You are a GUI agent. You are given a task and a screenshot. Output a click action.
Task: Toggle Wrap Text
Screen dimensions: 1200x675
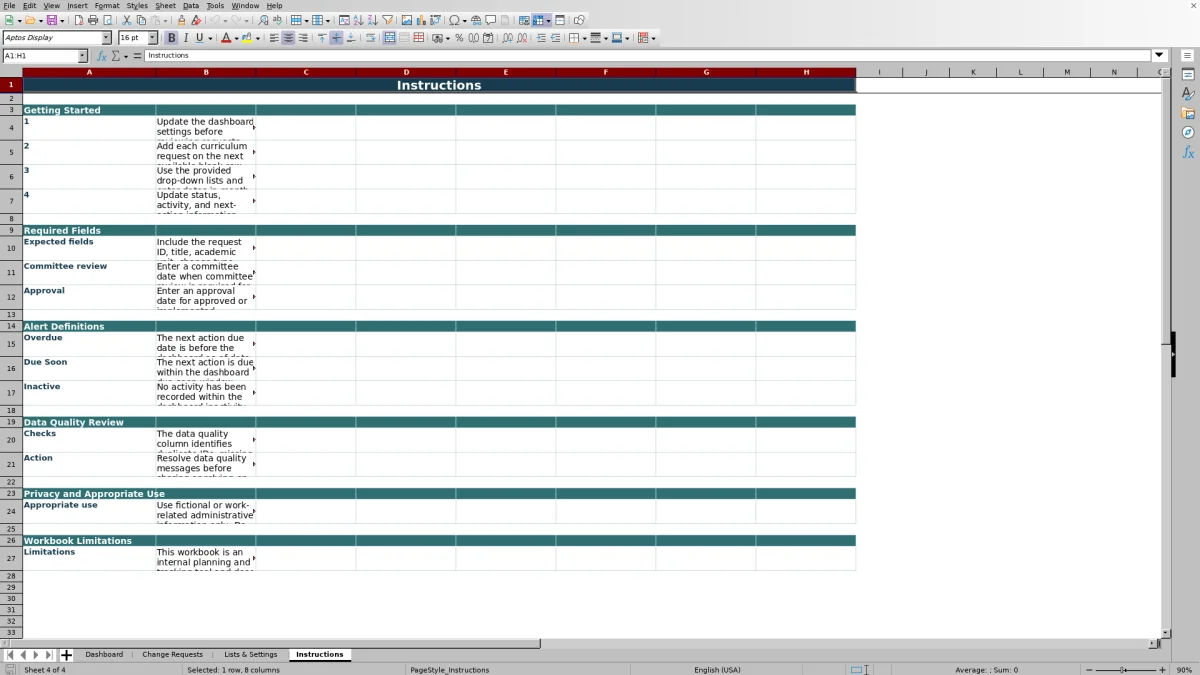pyautogui.click(x=370, y=38)
